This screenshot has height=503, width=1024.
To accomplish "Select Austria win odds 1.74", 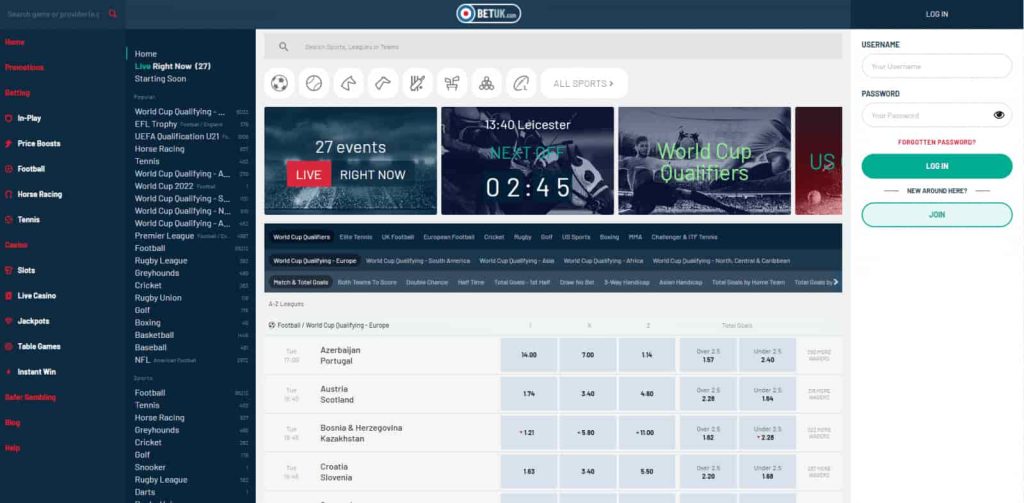I will 528,394.
